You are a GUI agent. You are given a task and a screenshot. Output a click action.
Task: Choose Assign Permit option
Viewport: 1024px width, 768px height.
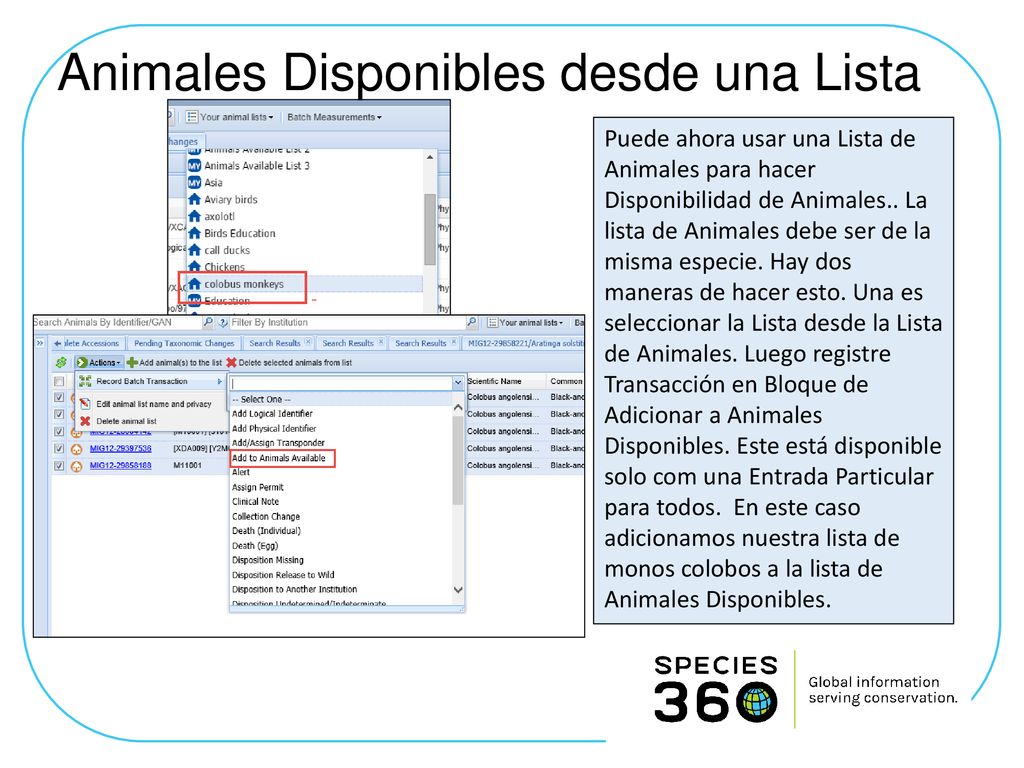(257, 487)
